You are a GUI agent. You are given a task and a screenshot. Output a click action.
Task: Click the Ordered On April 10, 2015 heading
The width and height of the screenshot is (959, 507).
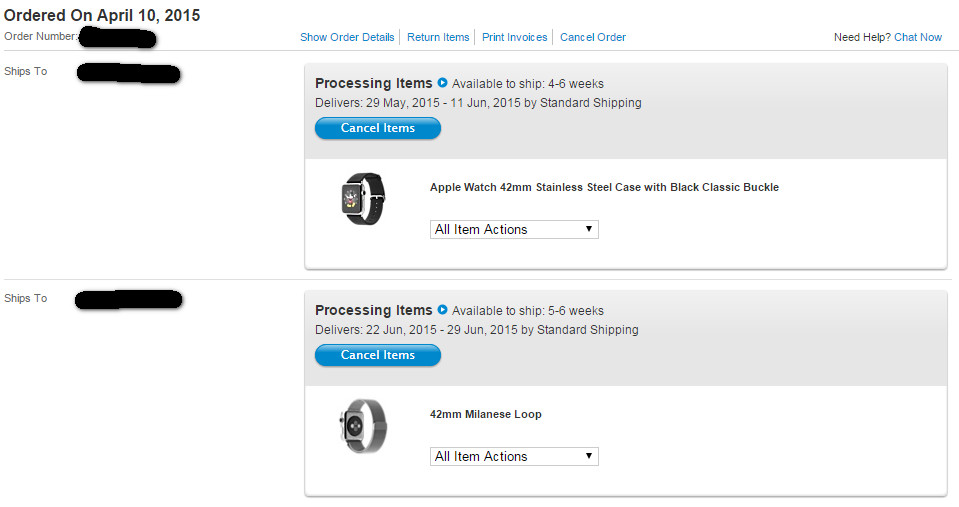click(102, 16)
